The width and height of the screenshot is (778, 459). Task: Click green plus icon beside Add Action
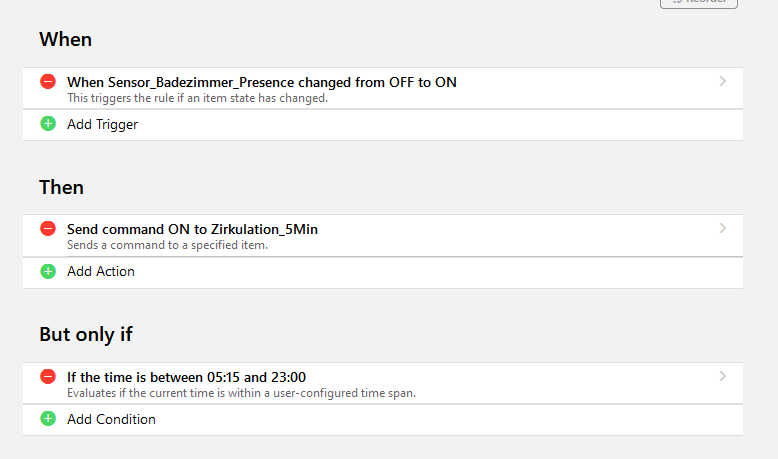[48, 271]
